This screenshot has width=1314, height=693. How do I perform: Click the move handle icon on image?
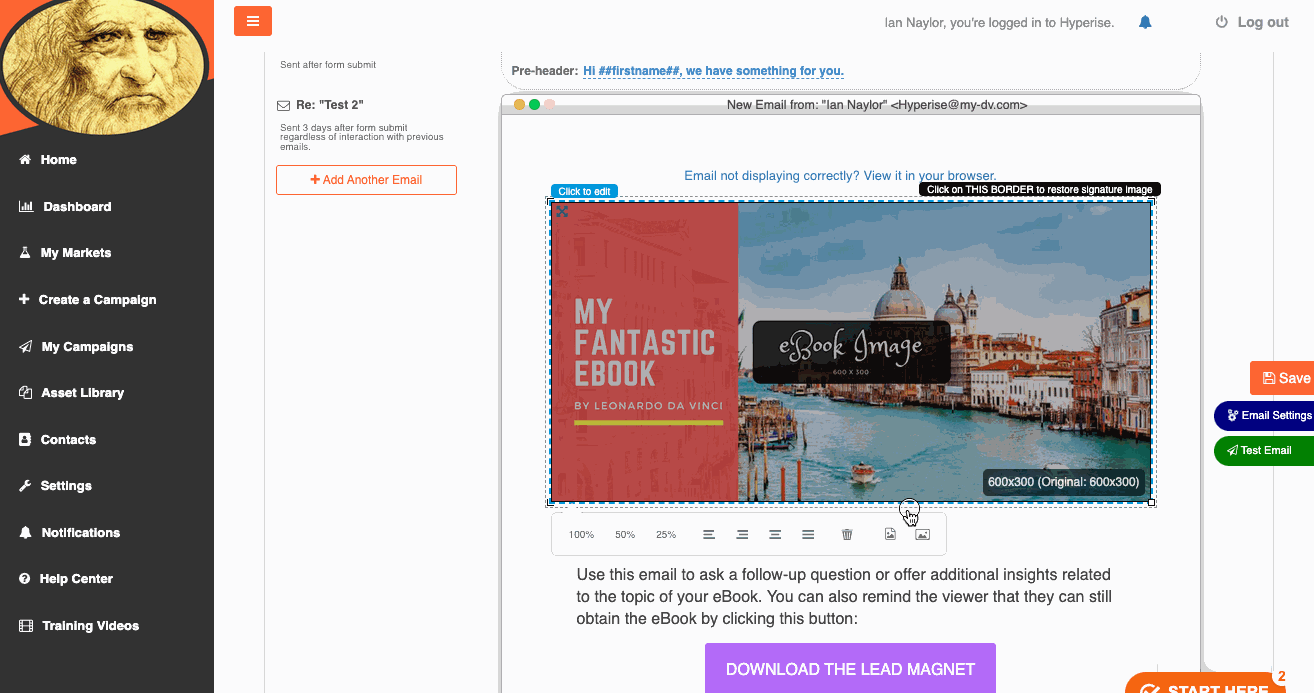point(562,211)
